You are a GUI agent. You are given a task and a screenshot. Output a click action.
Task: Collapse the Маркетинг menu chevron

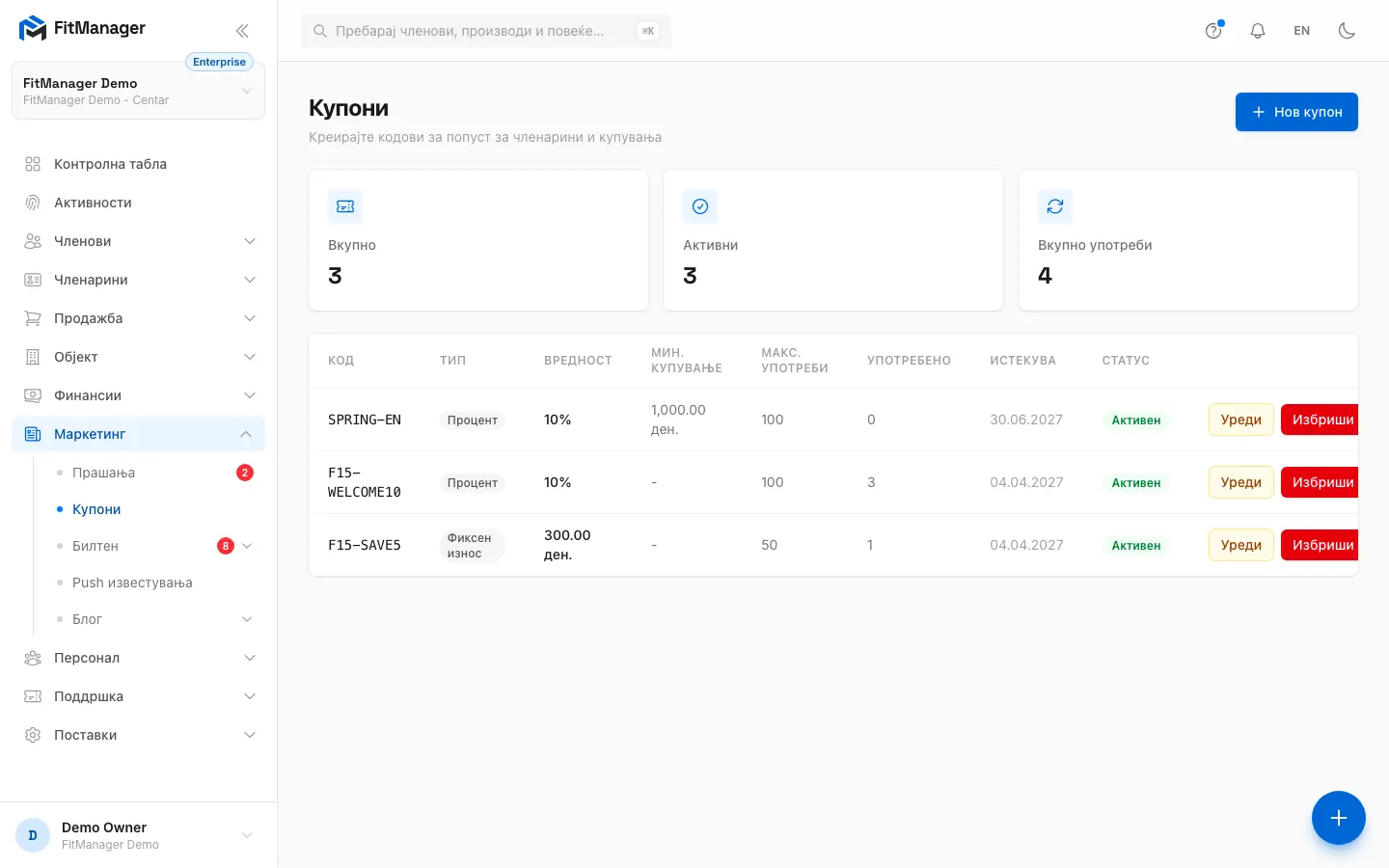click(x=246, y=434)
